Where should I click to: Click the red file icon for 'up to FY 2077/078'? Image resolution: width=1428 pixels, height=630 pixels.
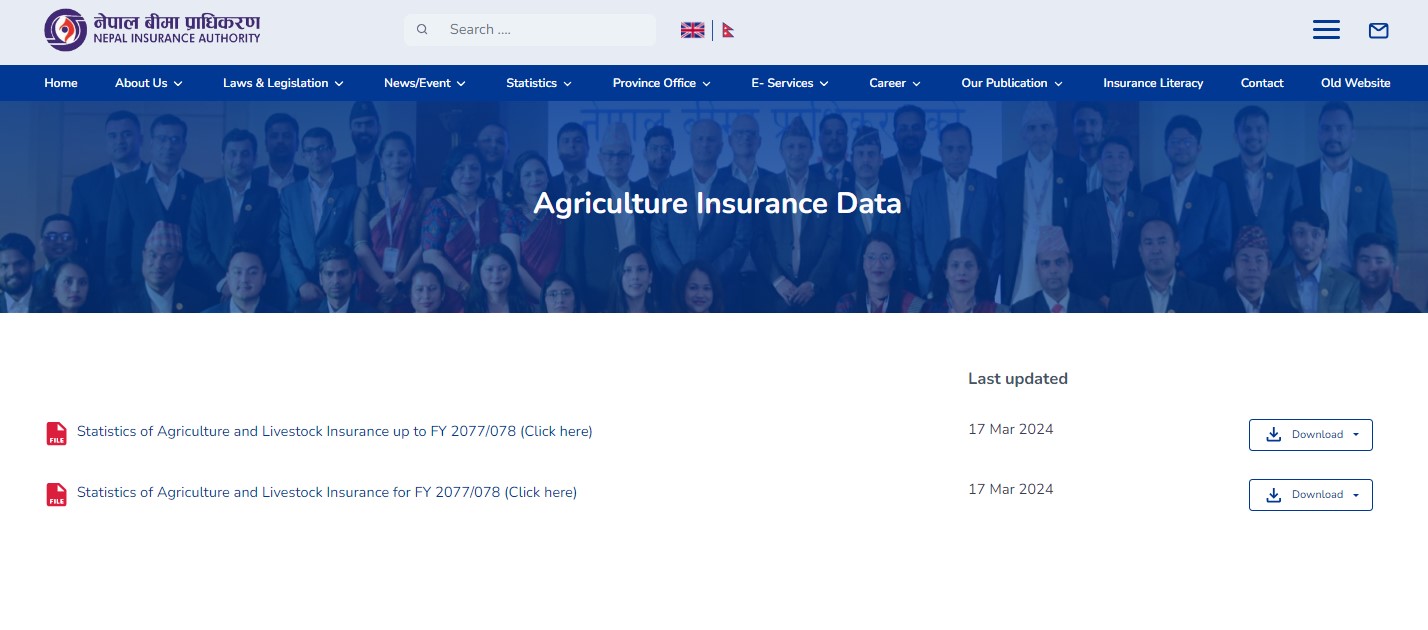(56, 433)
